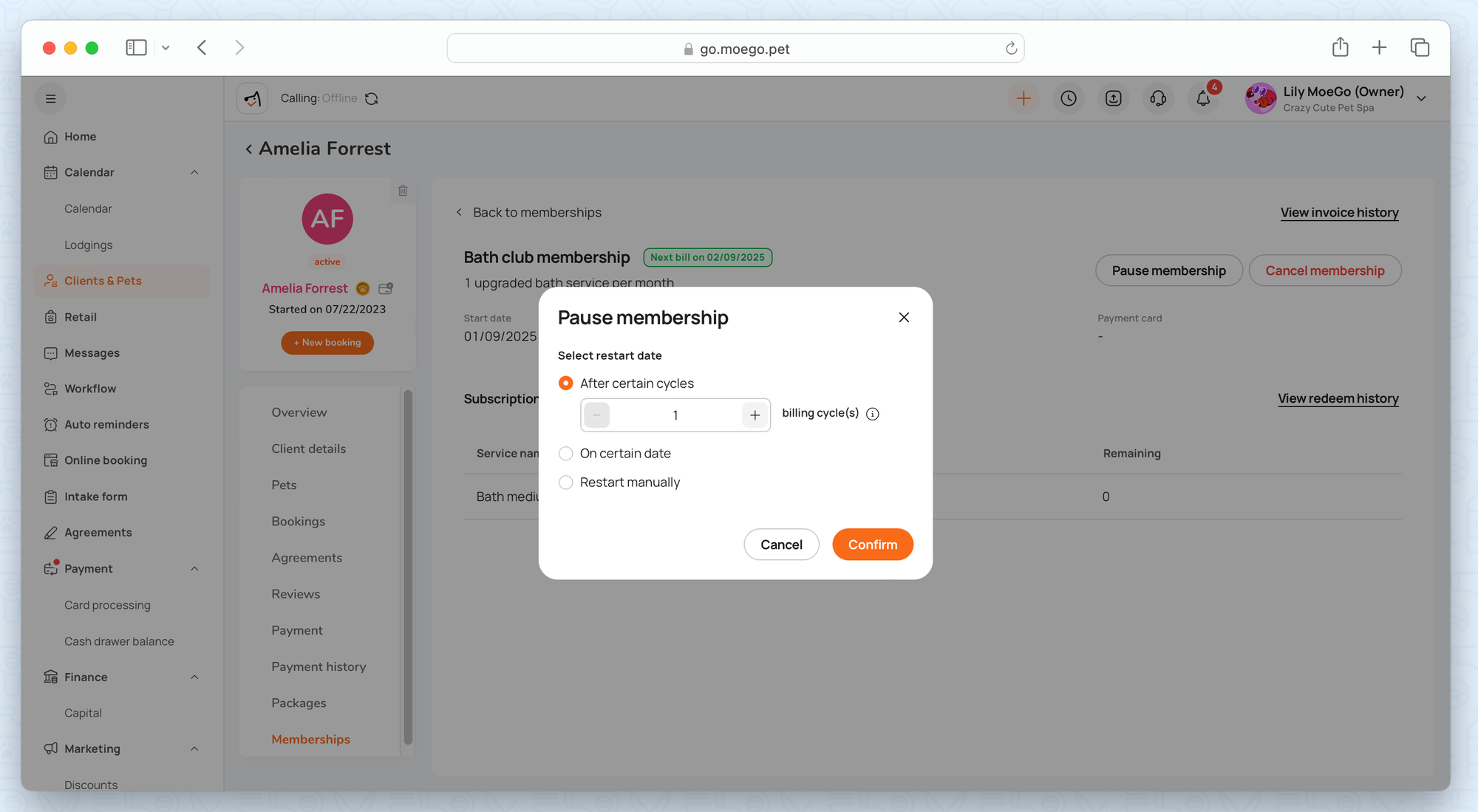The width and height of the screenshot is (1478, 812).
Task: Click the info icon beside billing cycle(s)
Action: click(873, 414)
